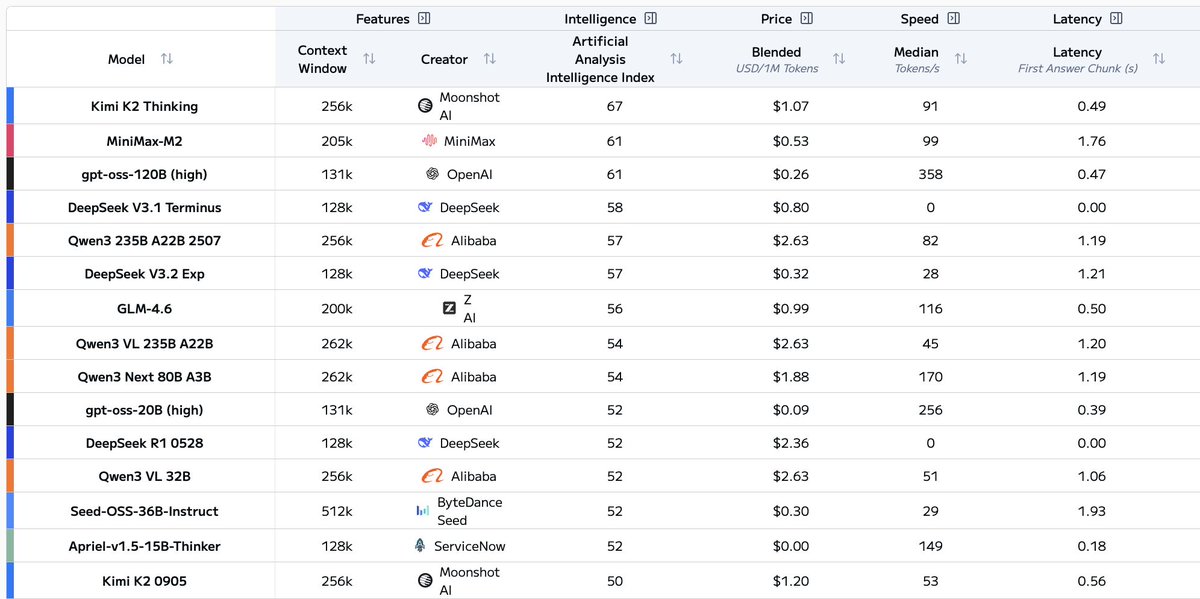
Task: Sort by Blended price arrows
Action: click(x=839, y=59)
